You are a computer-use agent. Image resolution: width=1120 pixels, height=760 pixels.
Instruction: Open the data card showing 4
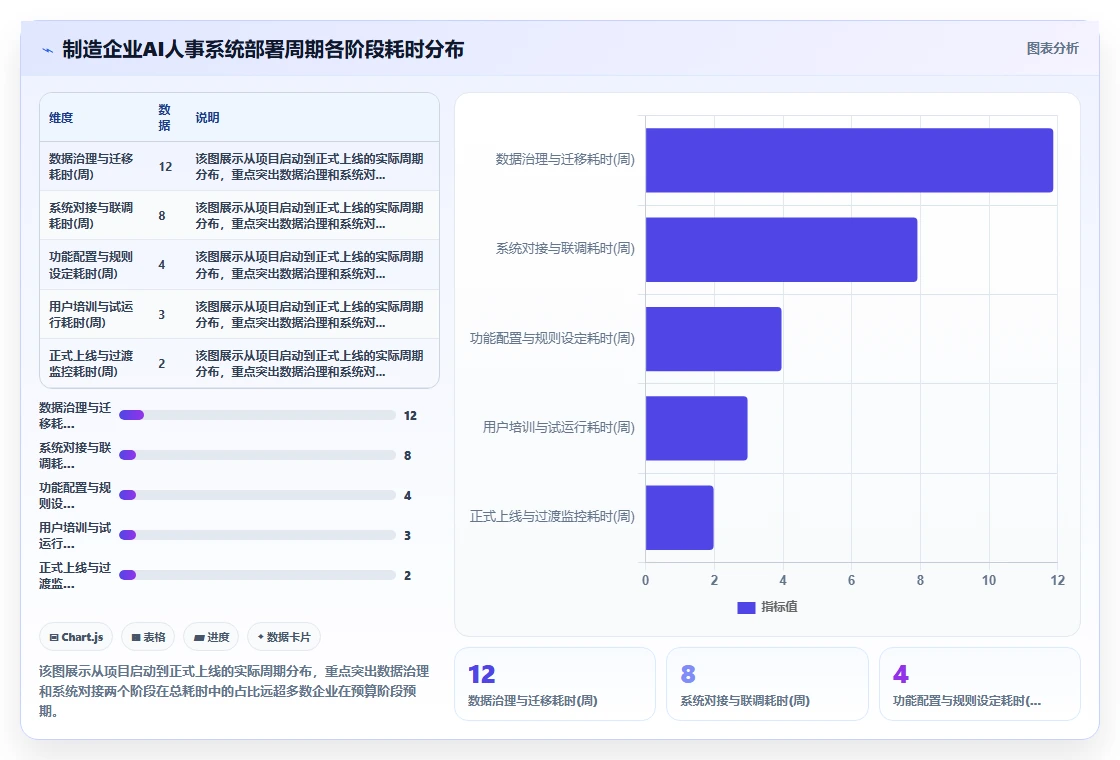[979, 684]
